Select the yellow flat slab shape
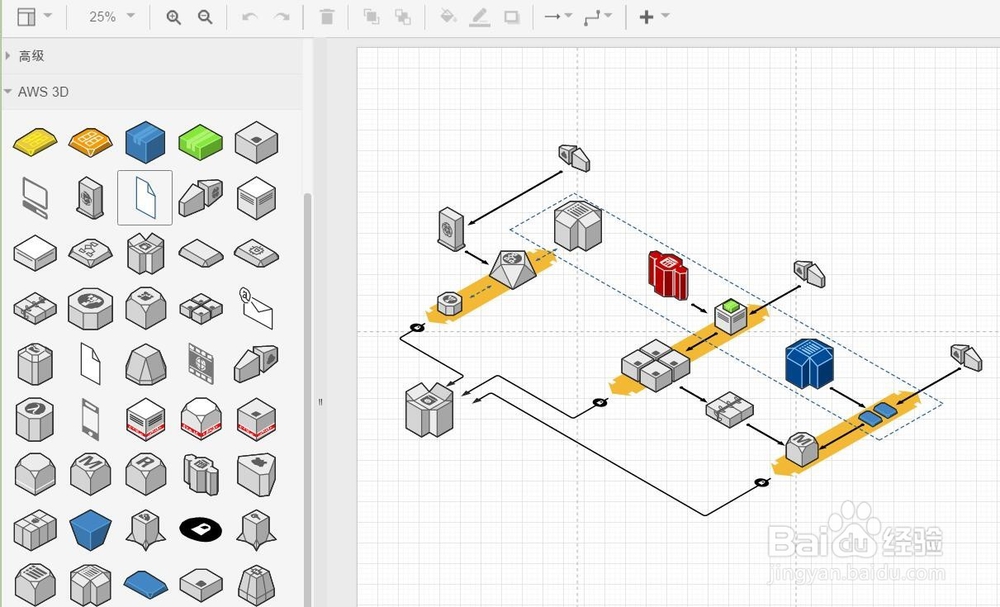The width and height of the screenshot is (1000, 607). [x=35, y=142]
